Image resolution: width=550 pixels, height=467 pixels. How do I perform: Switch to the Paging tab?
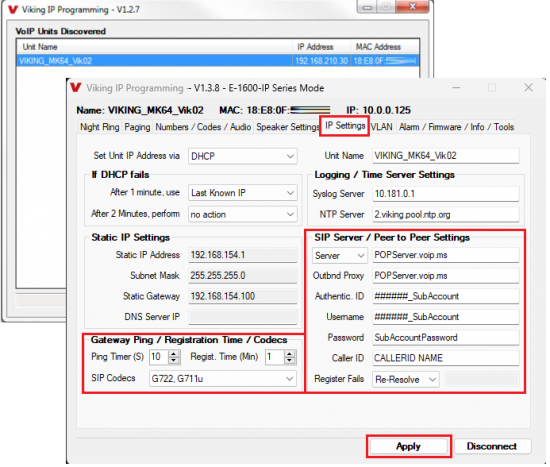[x=137, y=127]
